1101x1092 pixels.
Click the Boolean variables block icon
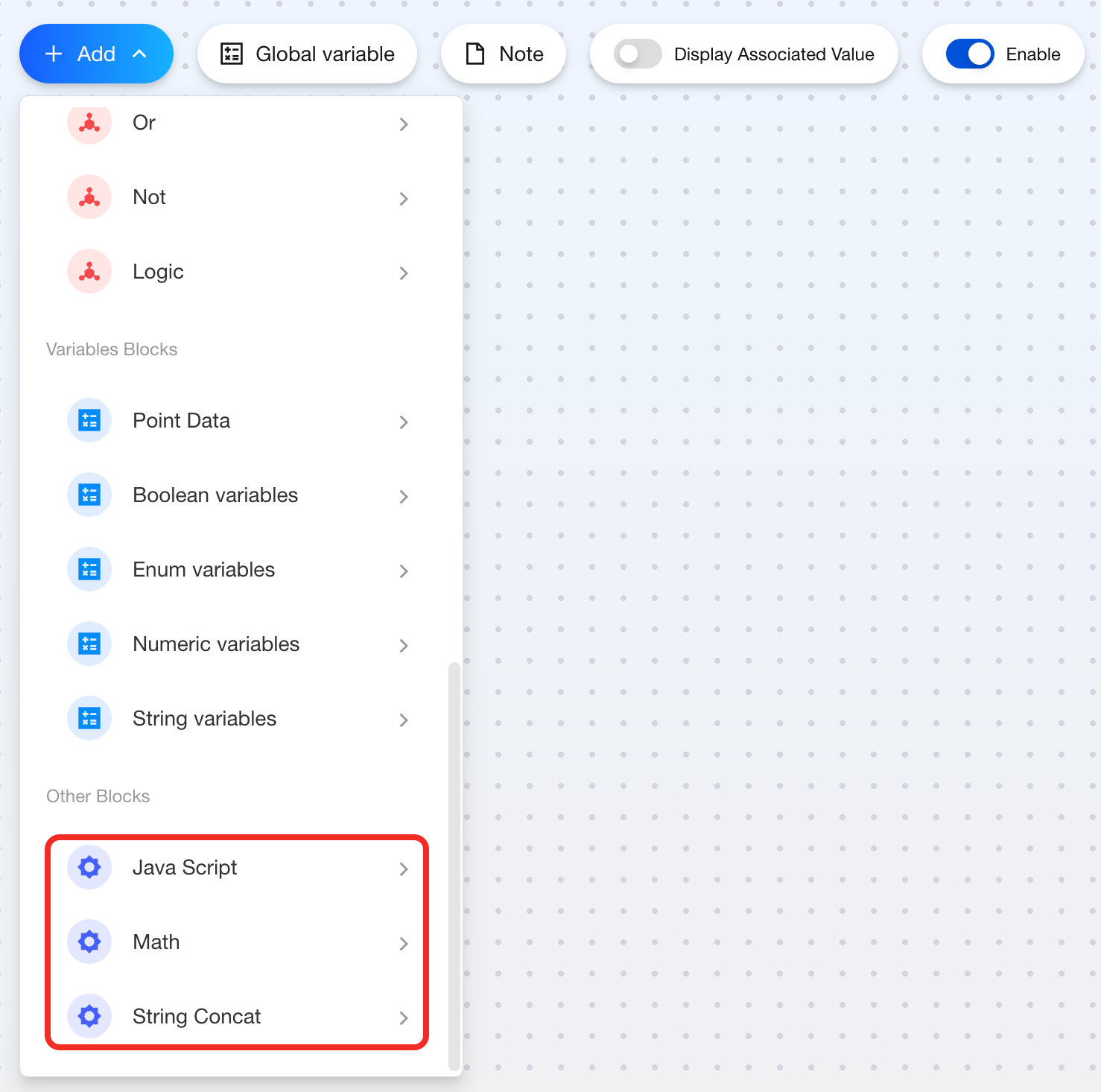coord(89,495)
